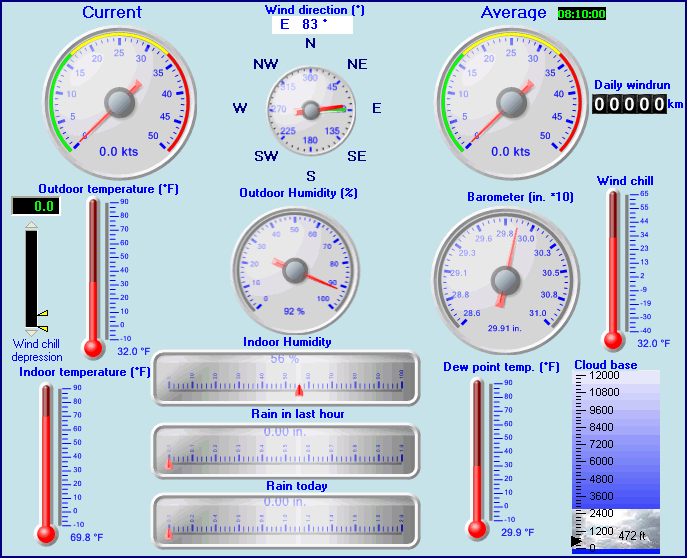The height and width of the screenshot is (558, 687).
Task: Click the red Rain in last hour pointer
Action: point(169,463)
